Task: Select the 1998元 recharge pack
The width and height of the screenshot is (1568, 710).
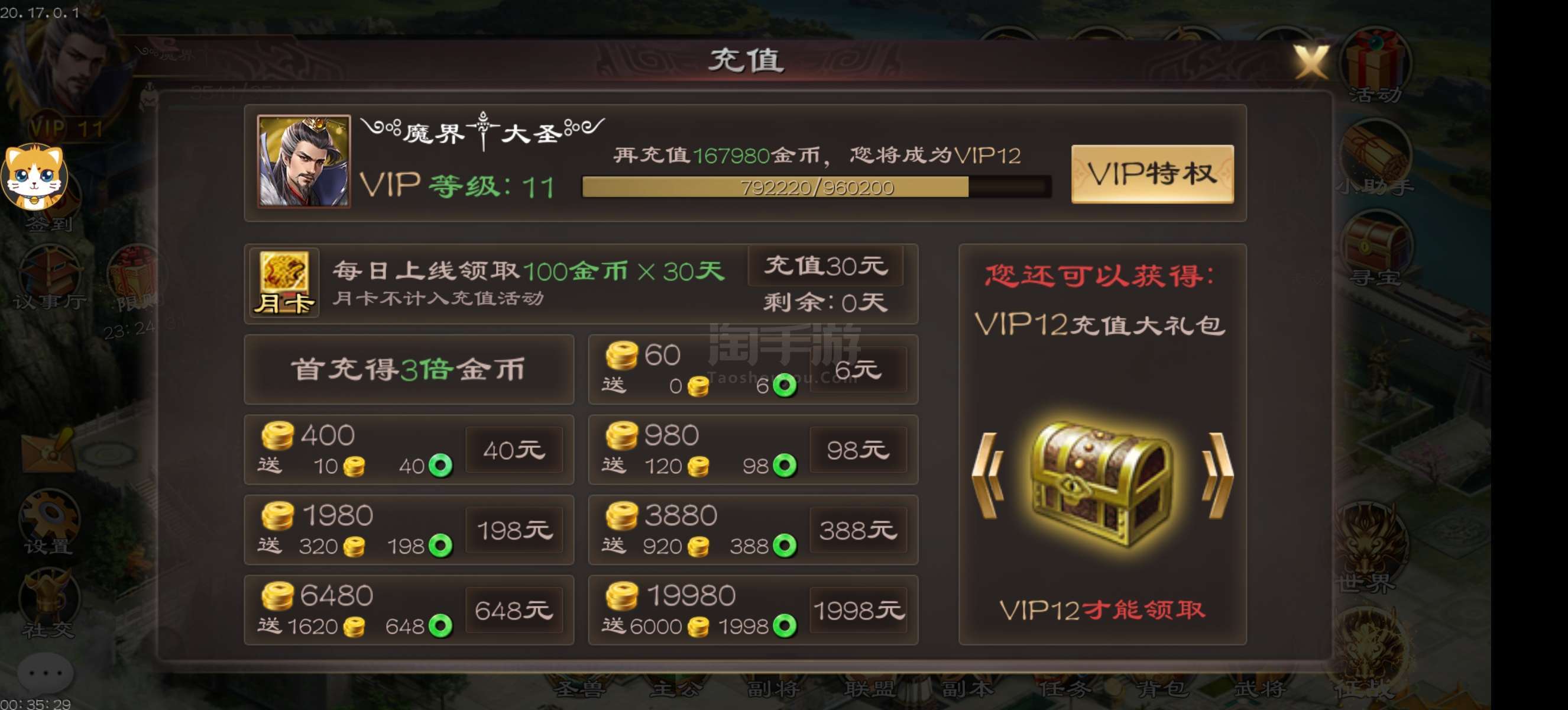Action: point(858,610)
